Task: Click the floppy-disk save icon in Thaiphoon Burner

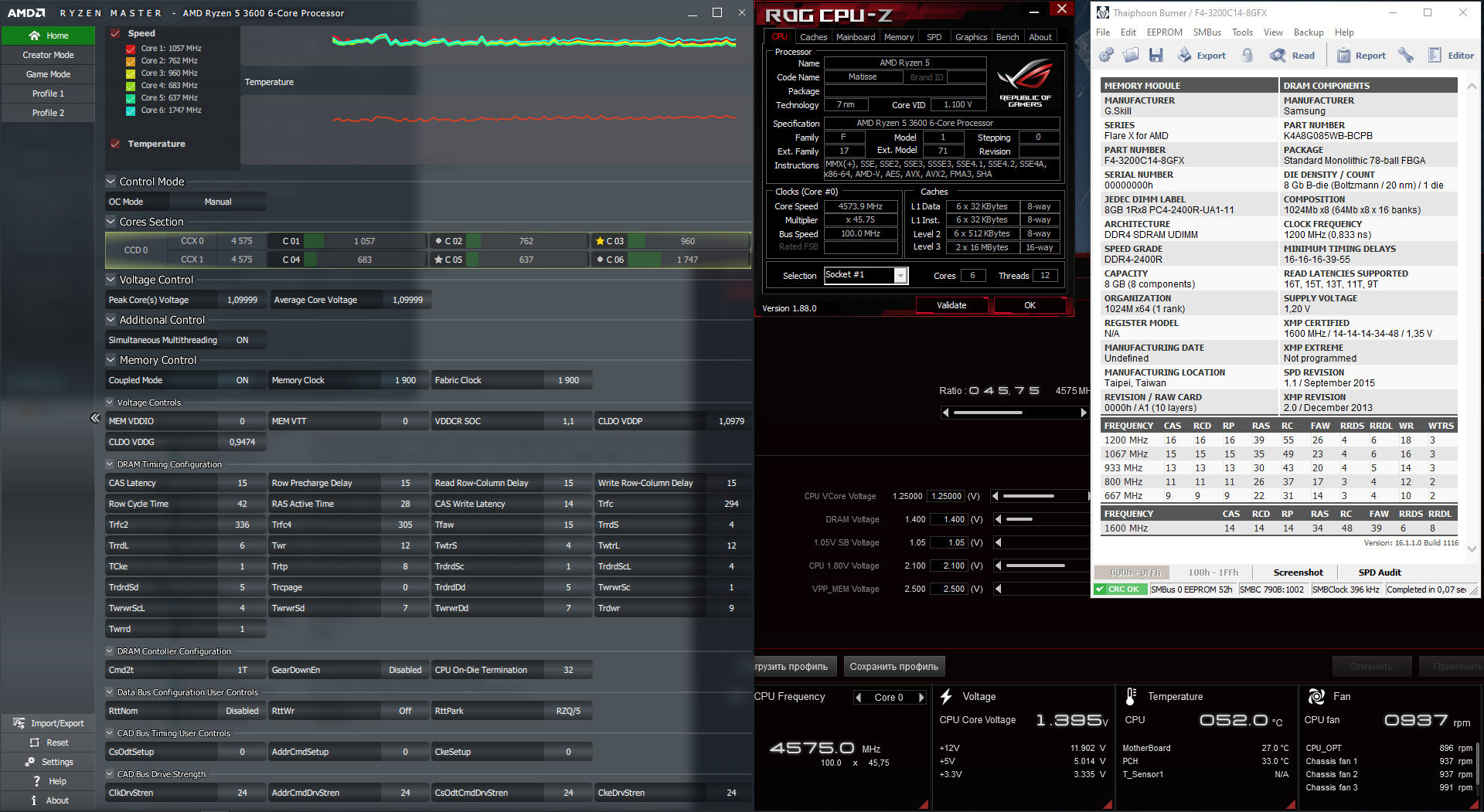Action: 1156,55
